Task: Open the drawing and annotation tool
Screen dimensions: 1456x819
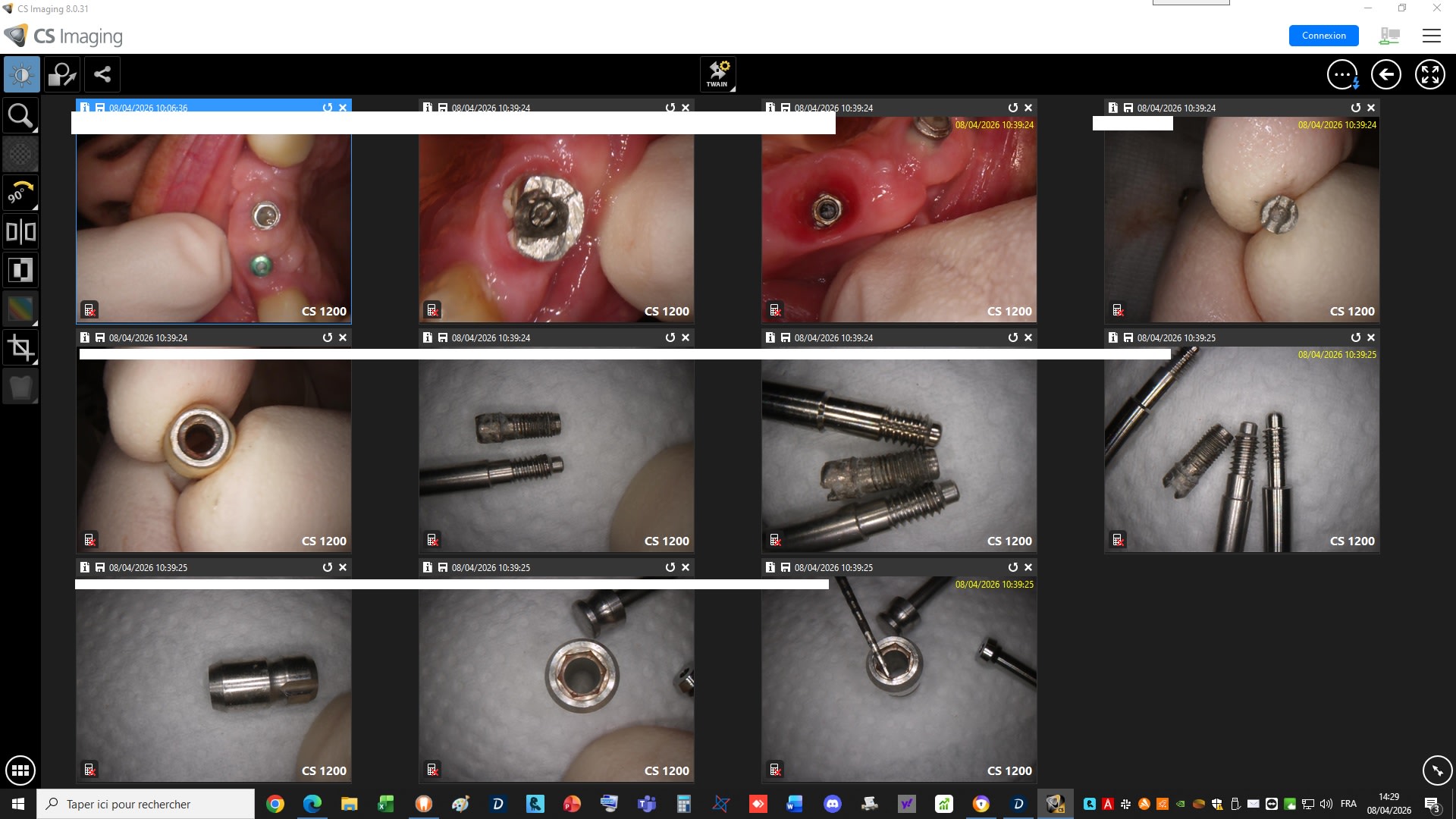Action: (61, 74)
